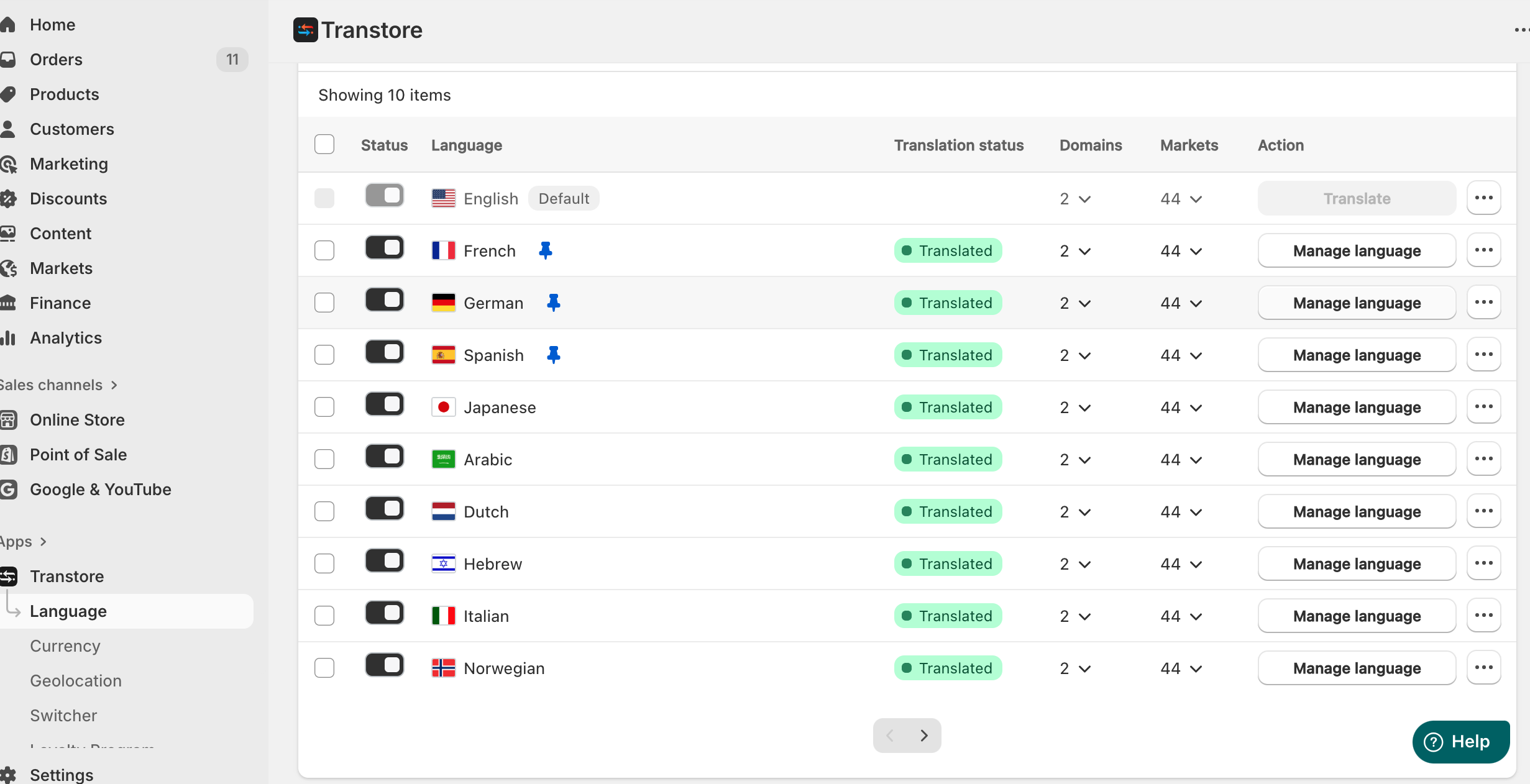The width and height of the screenshot is (1530, 784).
Task: Click the pin icon next to French
Action: 545,250
